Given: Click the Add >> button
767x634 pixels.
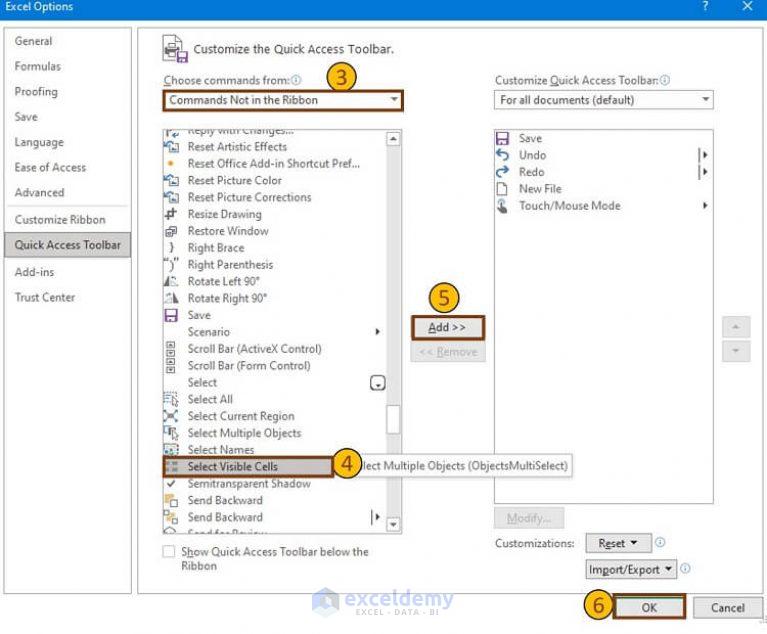Looking at the screenshot, I should (448, 328).
